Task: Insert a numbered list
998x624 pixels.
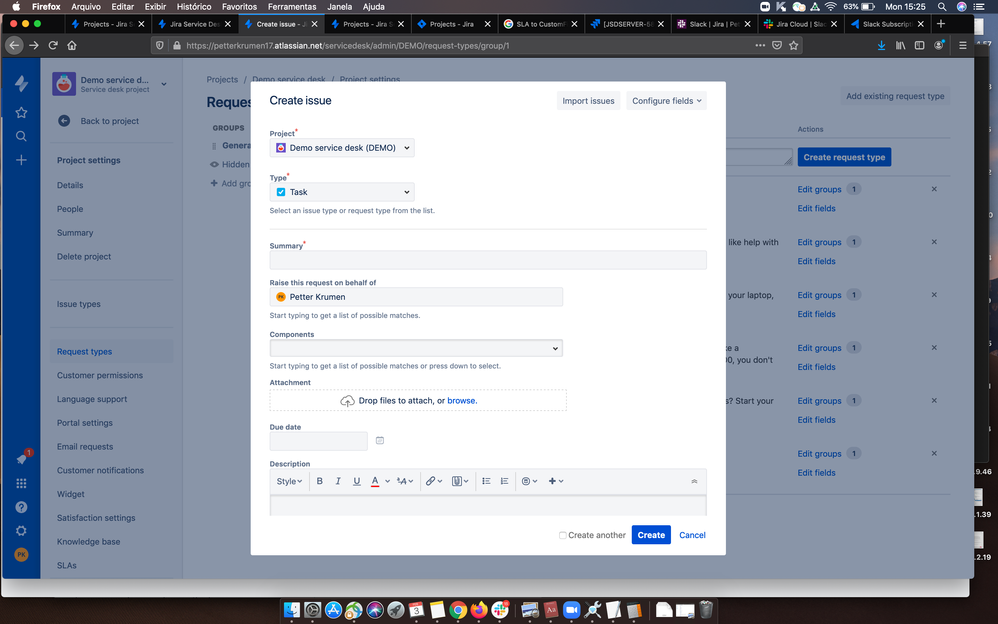Action: click(504, 481)
